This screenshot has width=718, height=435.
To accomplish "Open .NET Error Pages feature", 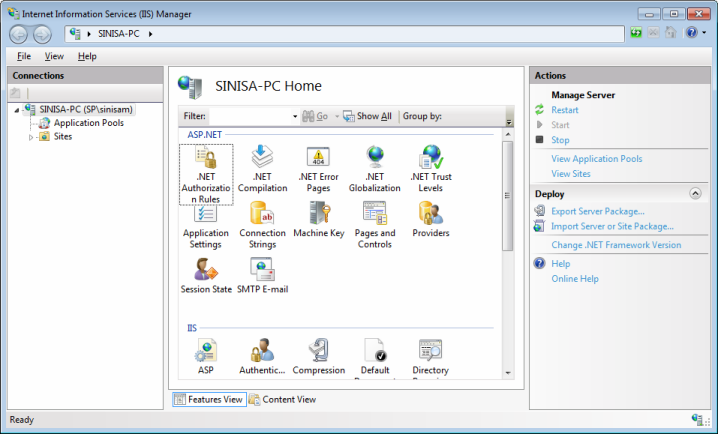I will tap(318, 169).
